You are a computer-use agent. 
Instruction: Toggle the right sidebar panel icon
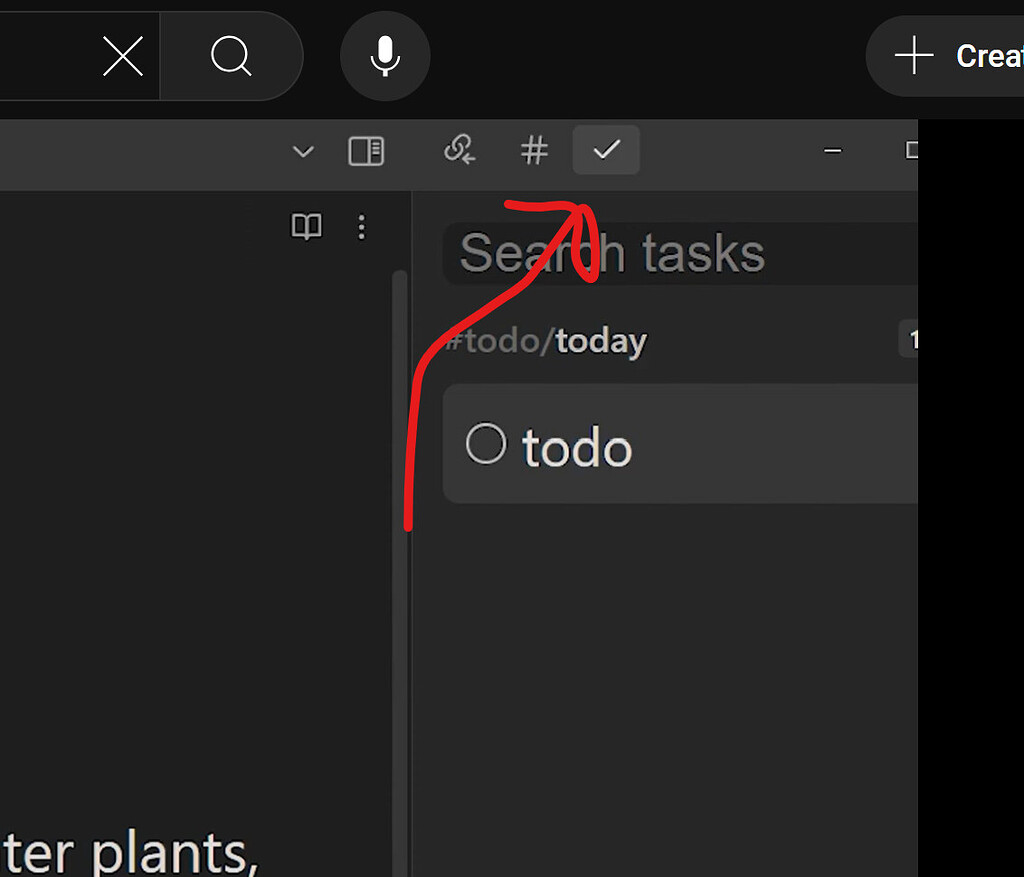click(x=366, y=151)
